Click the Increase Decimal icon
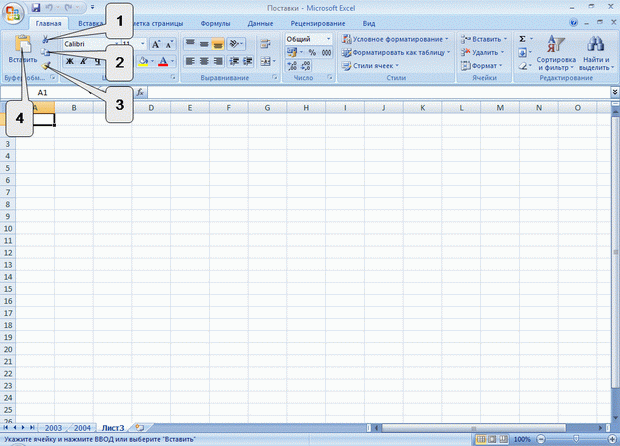Screen dimensions: 620x446 click(x=292, y=66)
